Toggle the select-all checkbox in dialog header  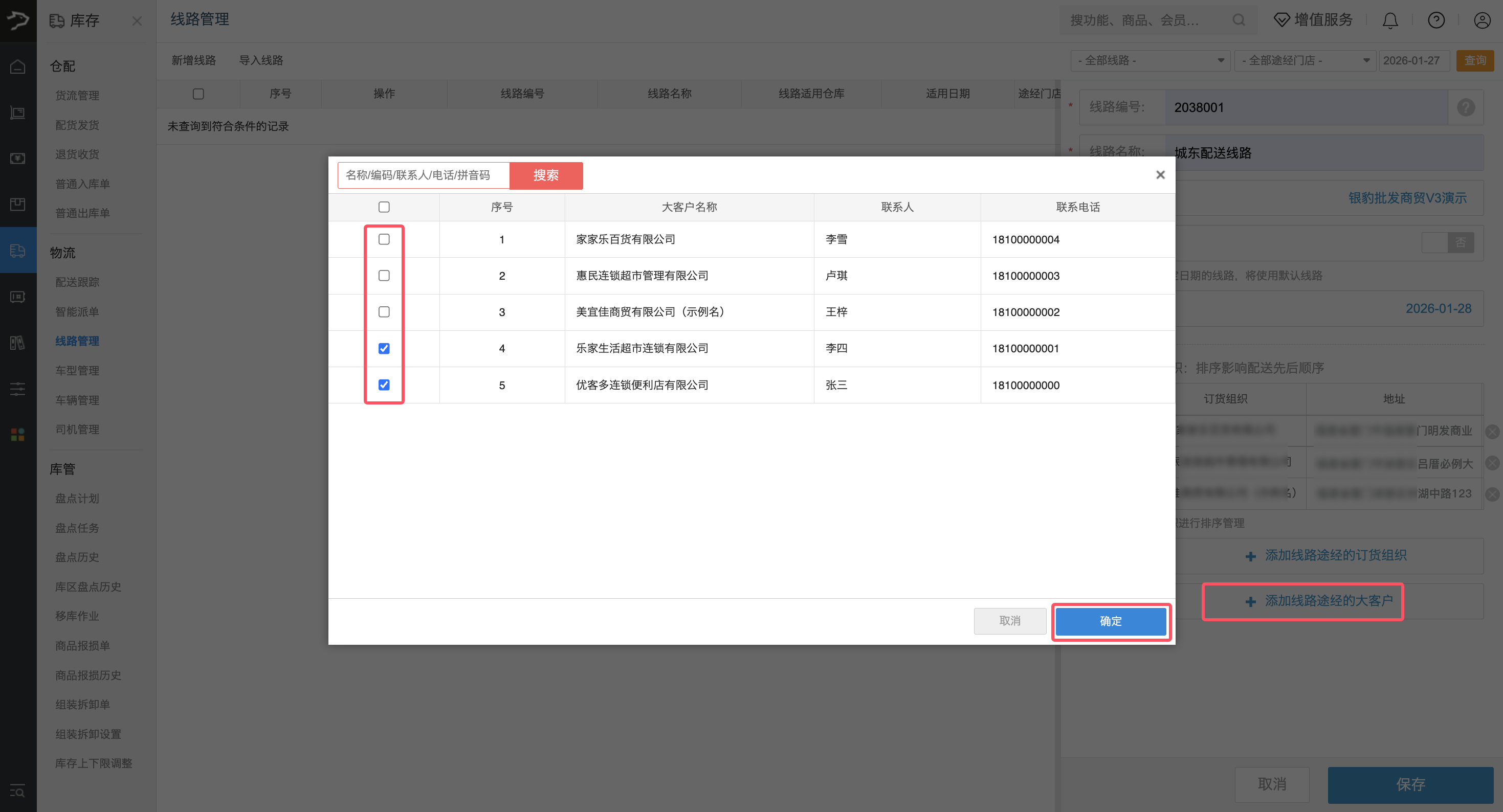coord(384,207)
